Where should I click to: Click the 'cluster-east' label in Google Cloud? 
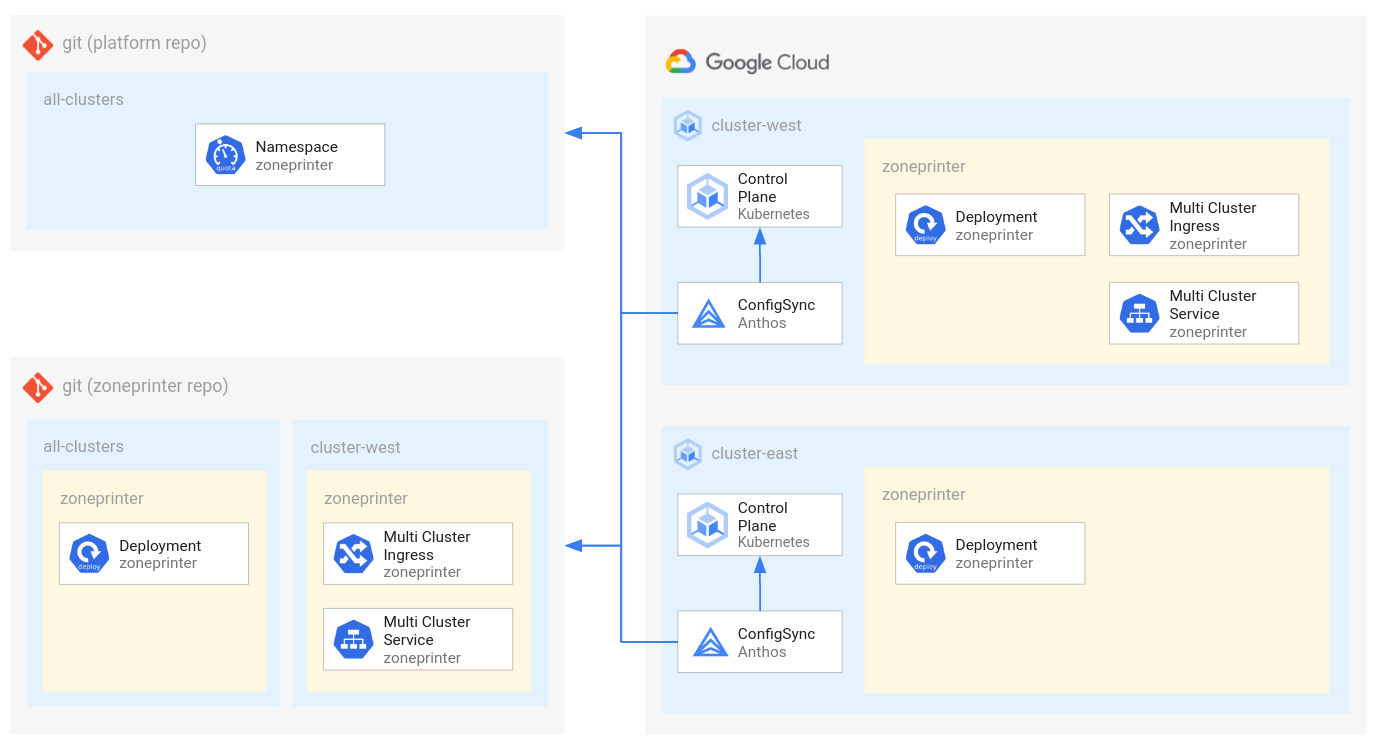[x=755, y=454]
